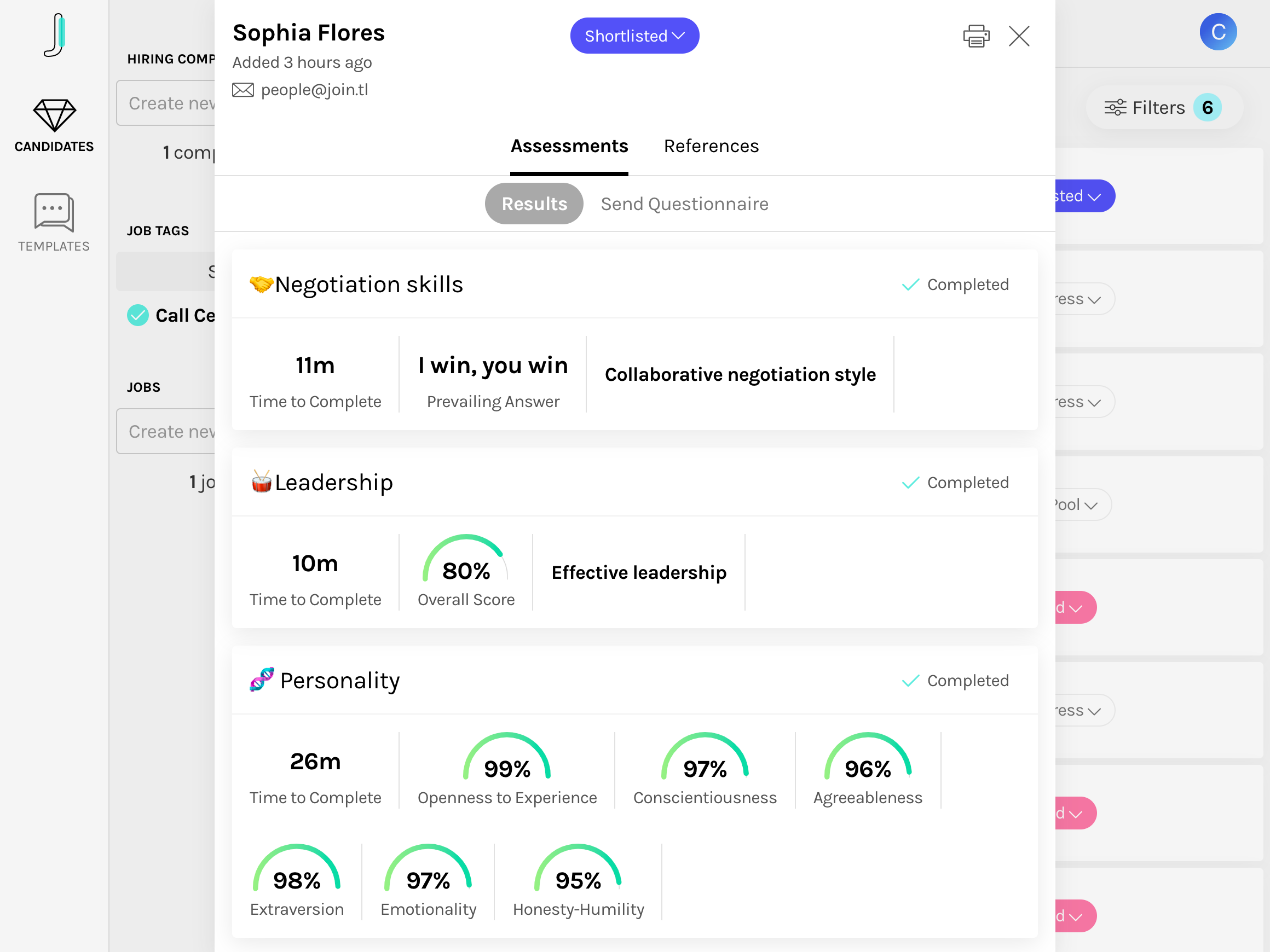The height and width of the screenshot is (952, 1270).
Task: Click the 11m time to complete value
Action: point(315,365)
